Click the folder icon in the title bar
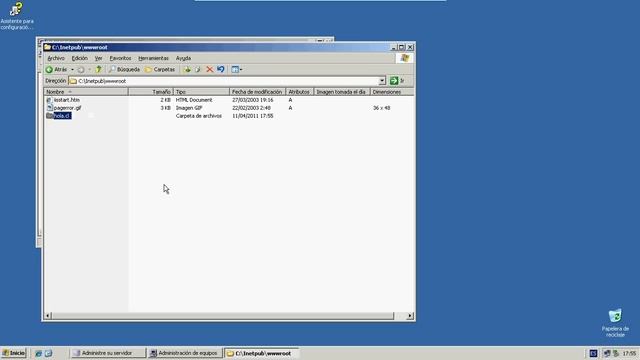This screenshot has height=360, width=640. [47, 47]
